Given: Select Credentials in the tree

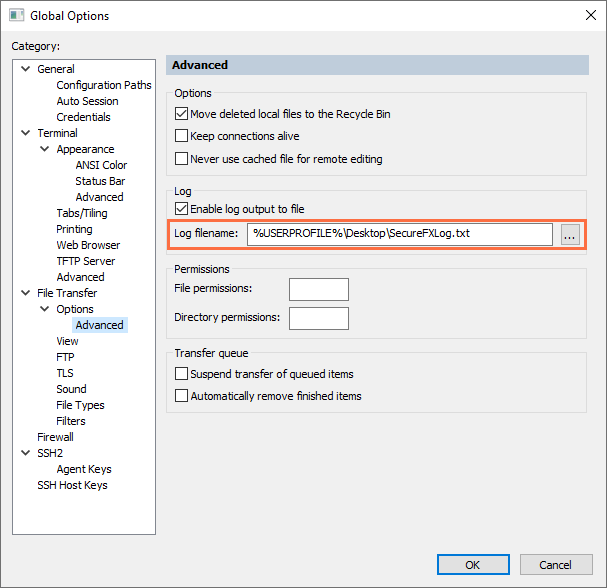Looking at the screenshot, I should (83, 117).
